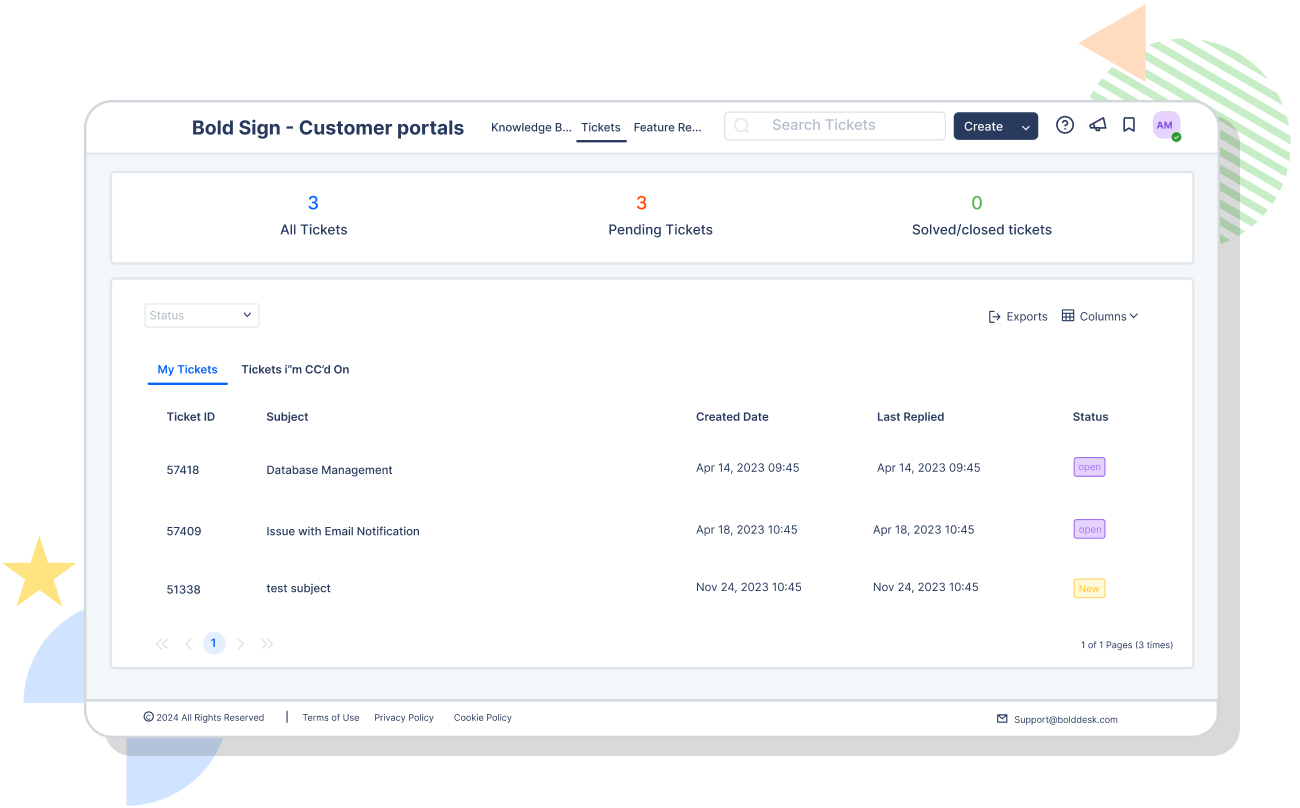Click the Columns grid icon

1068,316
